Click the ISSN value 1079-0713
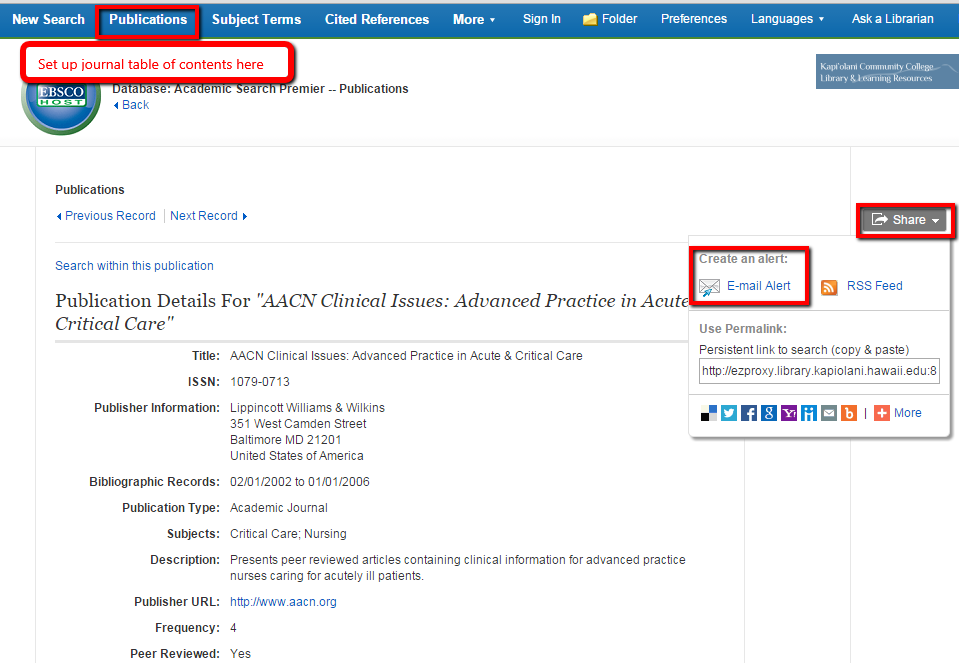 [x=260, y=382]
